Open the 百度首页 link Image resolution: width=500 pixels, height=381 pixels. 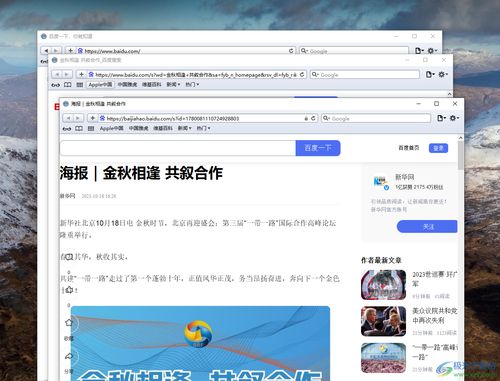tap(409, 148)
